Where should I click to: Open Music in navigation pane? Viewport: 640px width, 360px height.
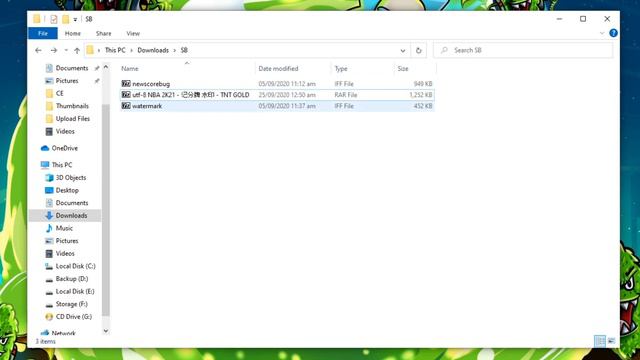click(x=64, y=228)
